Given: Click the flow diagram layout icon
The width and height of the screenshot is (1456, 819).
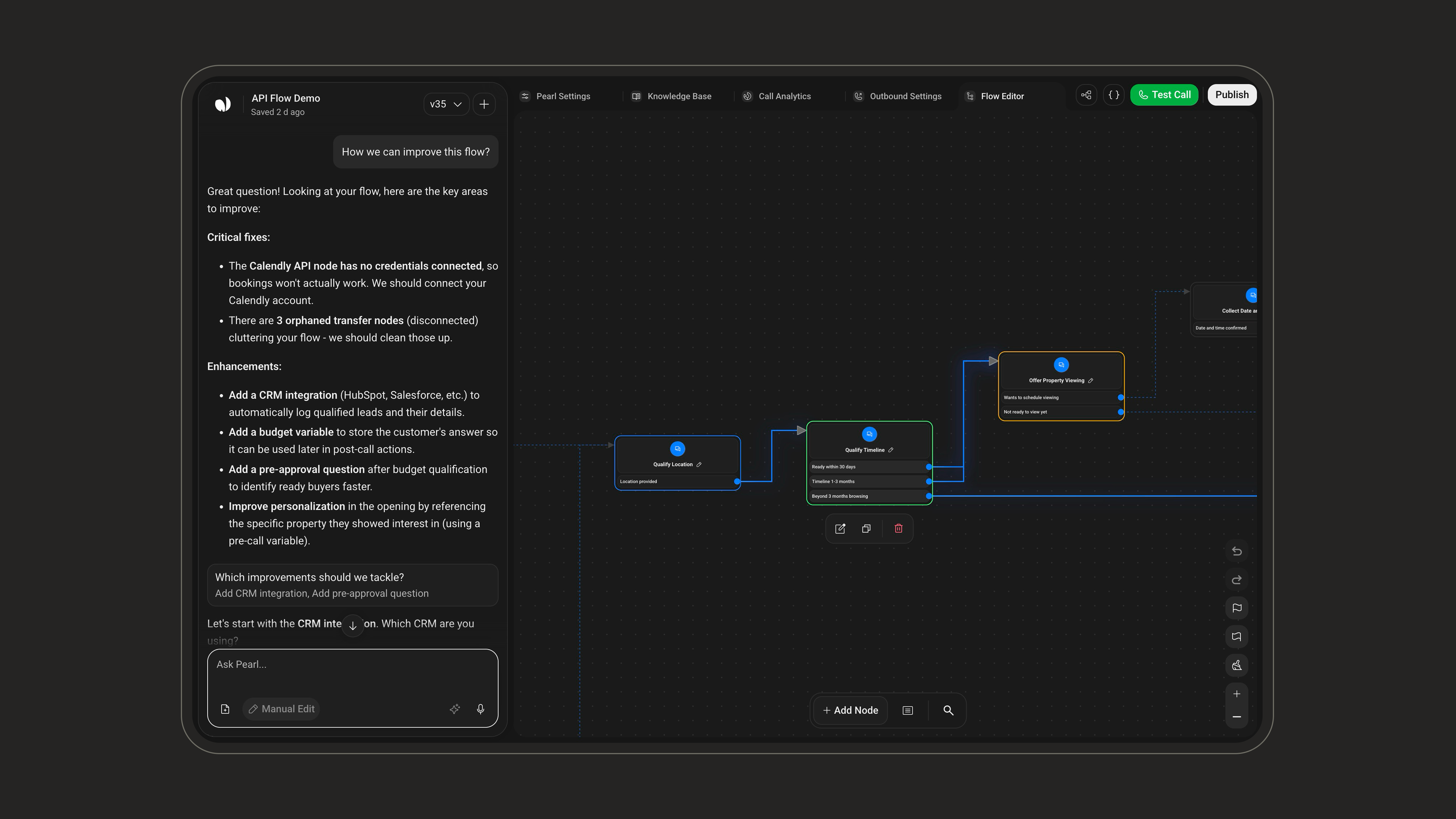Looking at the screenshot, I should click(1086, 95).
